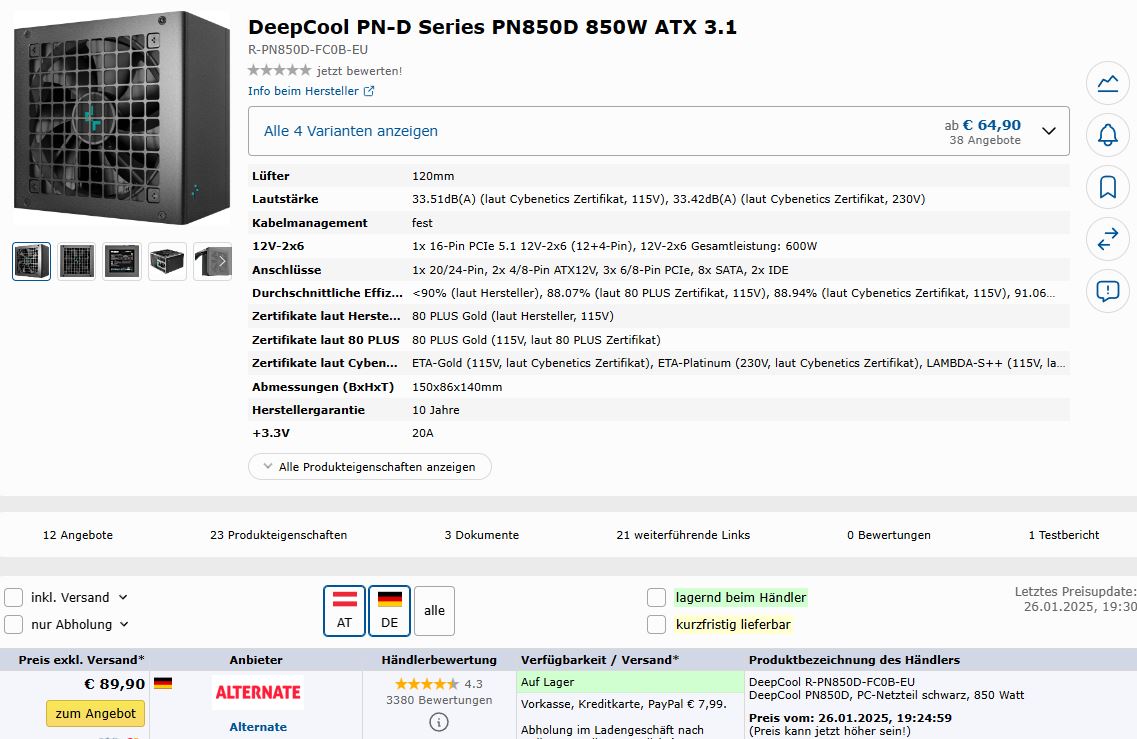Viewport: 1137px width, 739px height.
Task: Open the 0 Bewertungen tab
Action: (888, 535)
